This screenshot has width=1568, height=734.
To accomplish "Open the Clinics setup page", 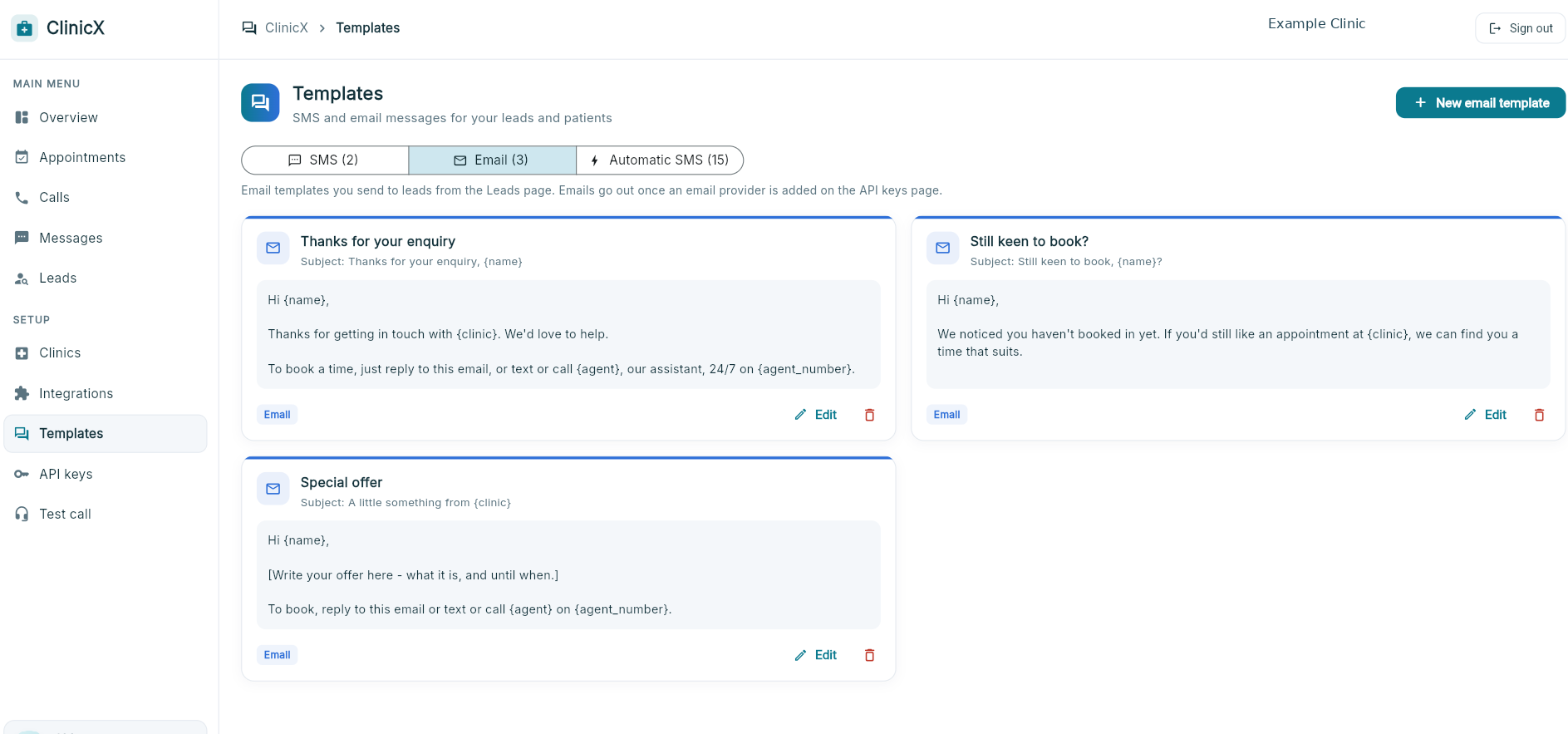I will pos(106,352).
